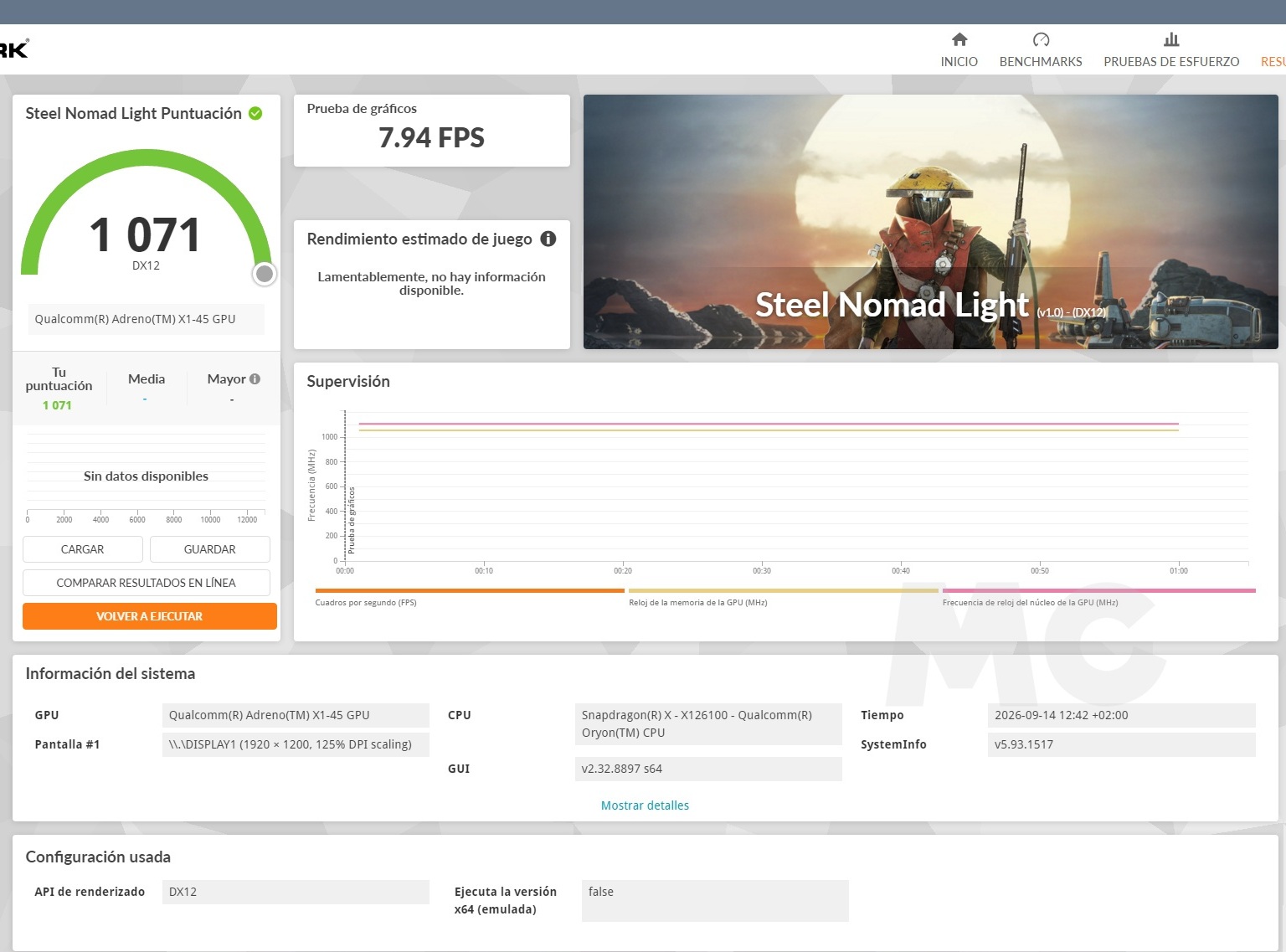Click the Steel Nomad Light banner image
The height and width of the screenshot is (952, 1286).
[x=931, y=222]
